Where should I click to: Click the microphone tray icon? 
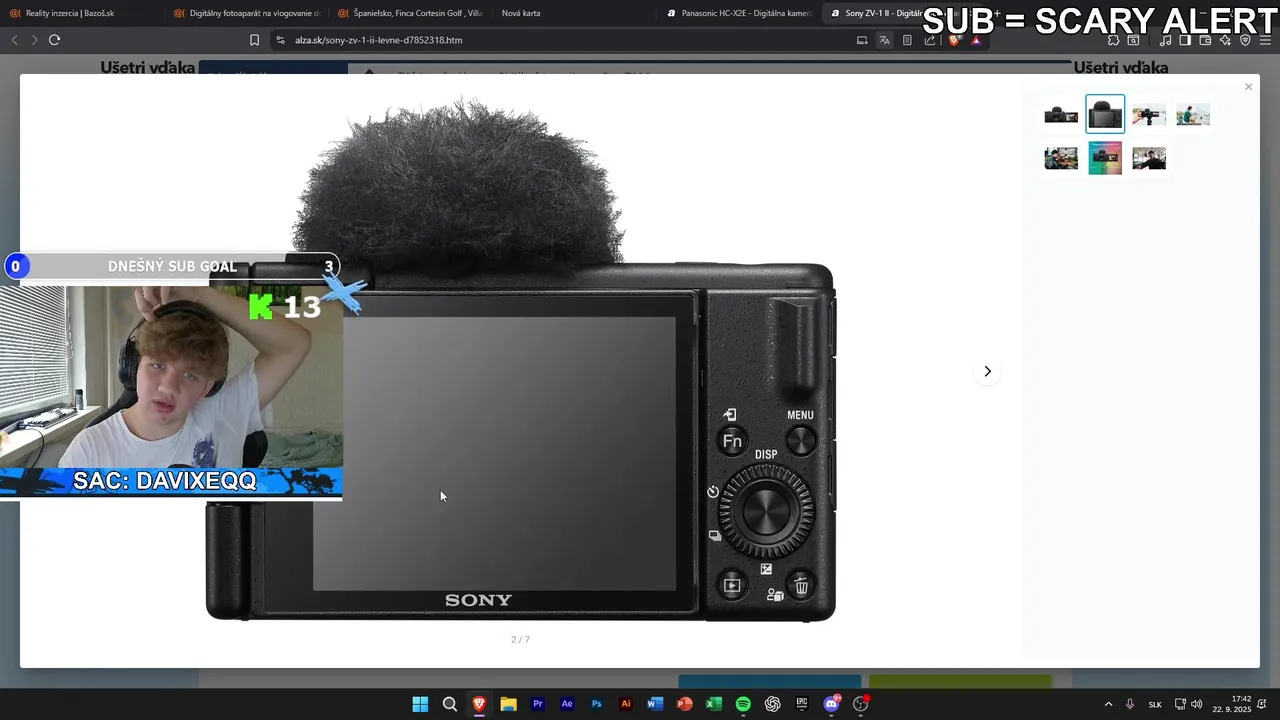pos(1130,704)
